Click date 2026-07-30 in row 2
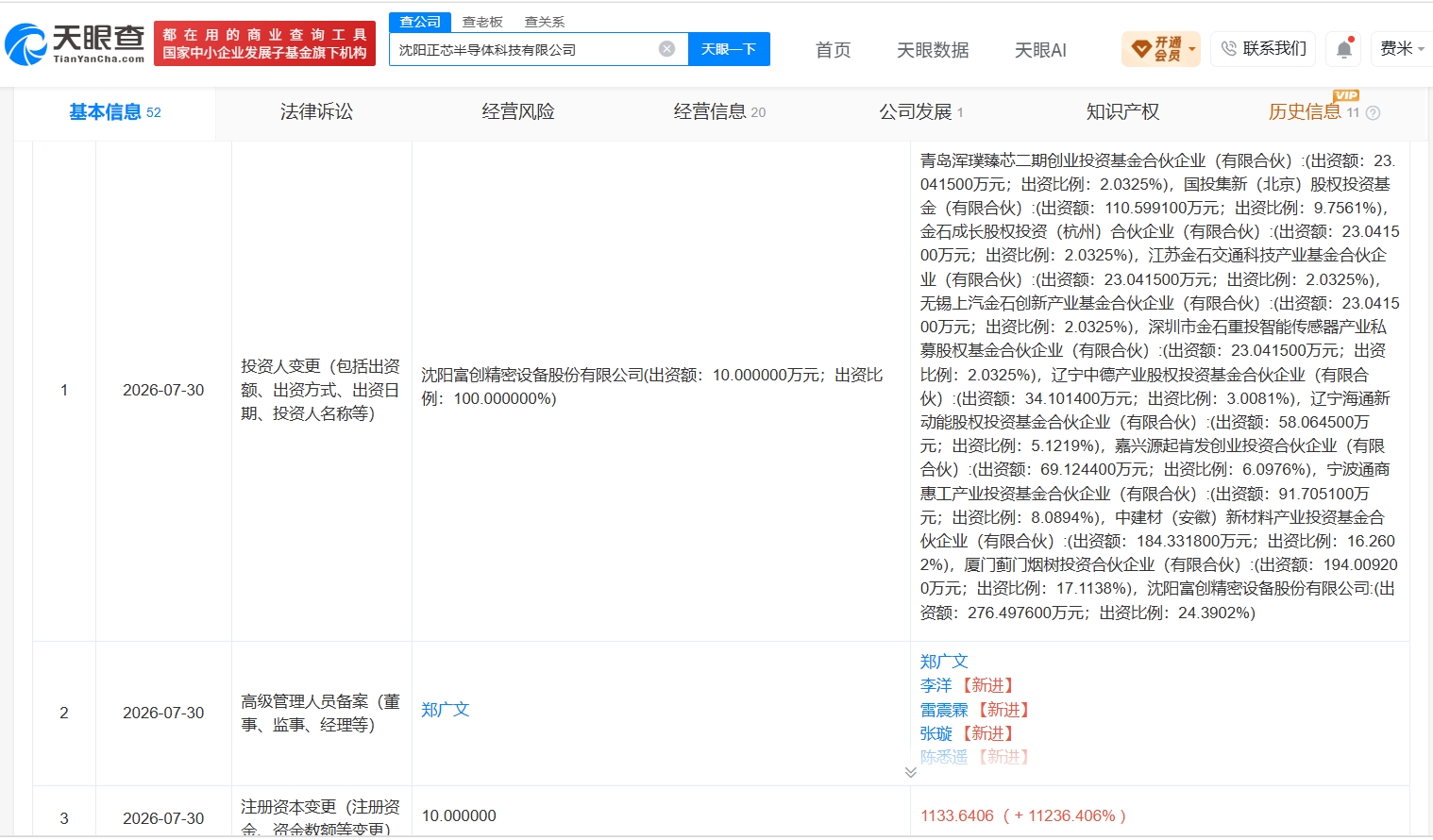 click(x=163, y=713)
